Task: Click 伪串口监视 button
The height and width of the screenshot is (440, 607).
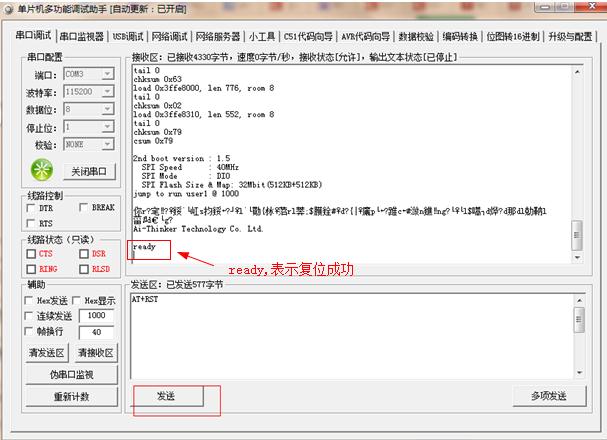Action: tap(72, 375)
